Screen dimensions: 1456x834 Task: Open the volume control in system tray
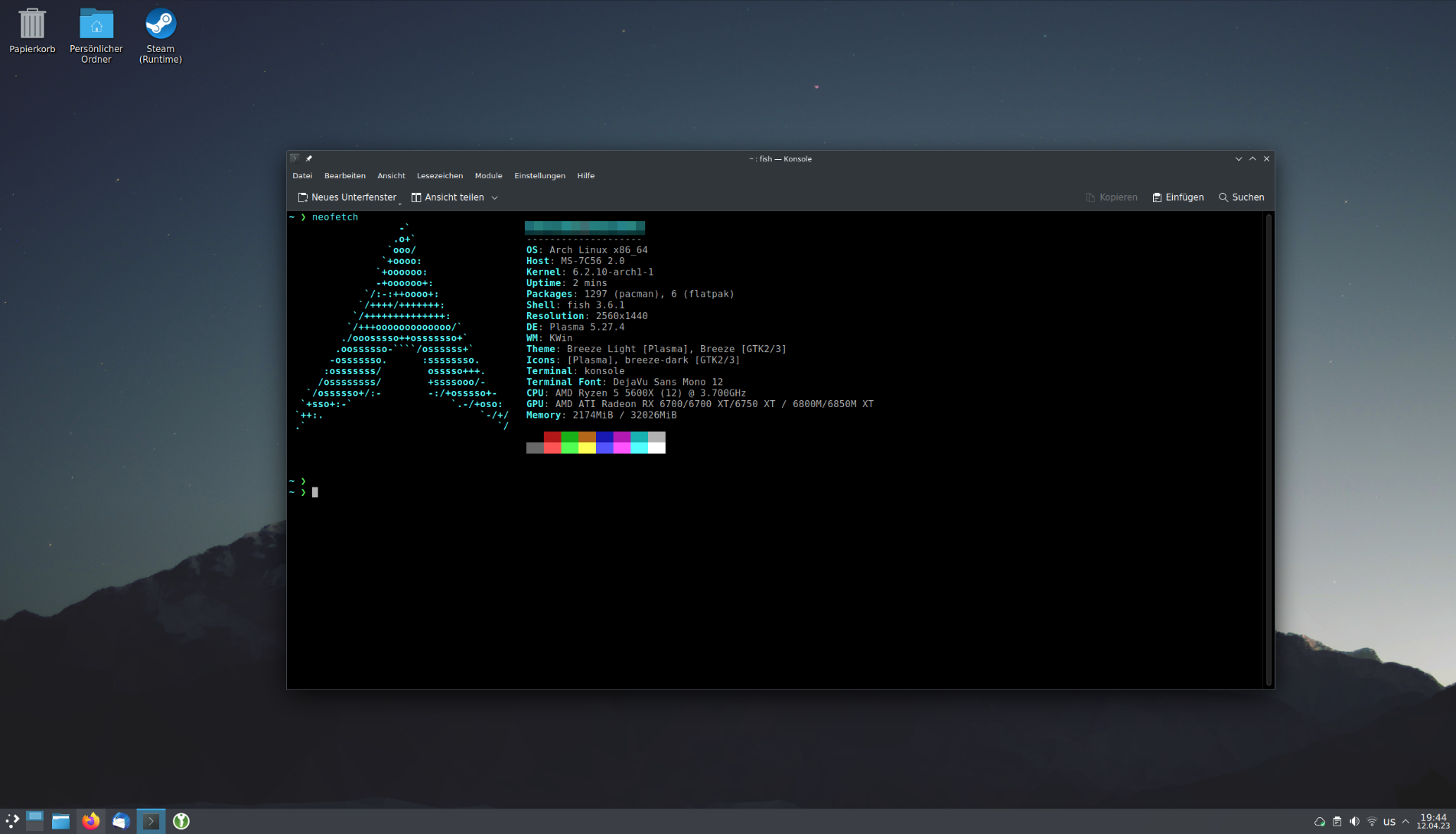tap(1354, 822)
